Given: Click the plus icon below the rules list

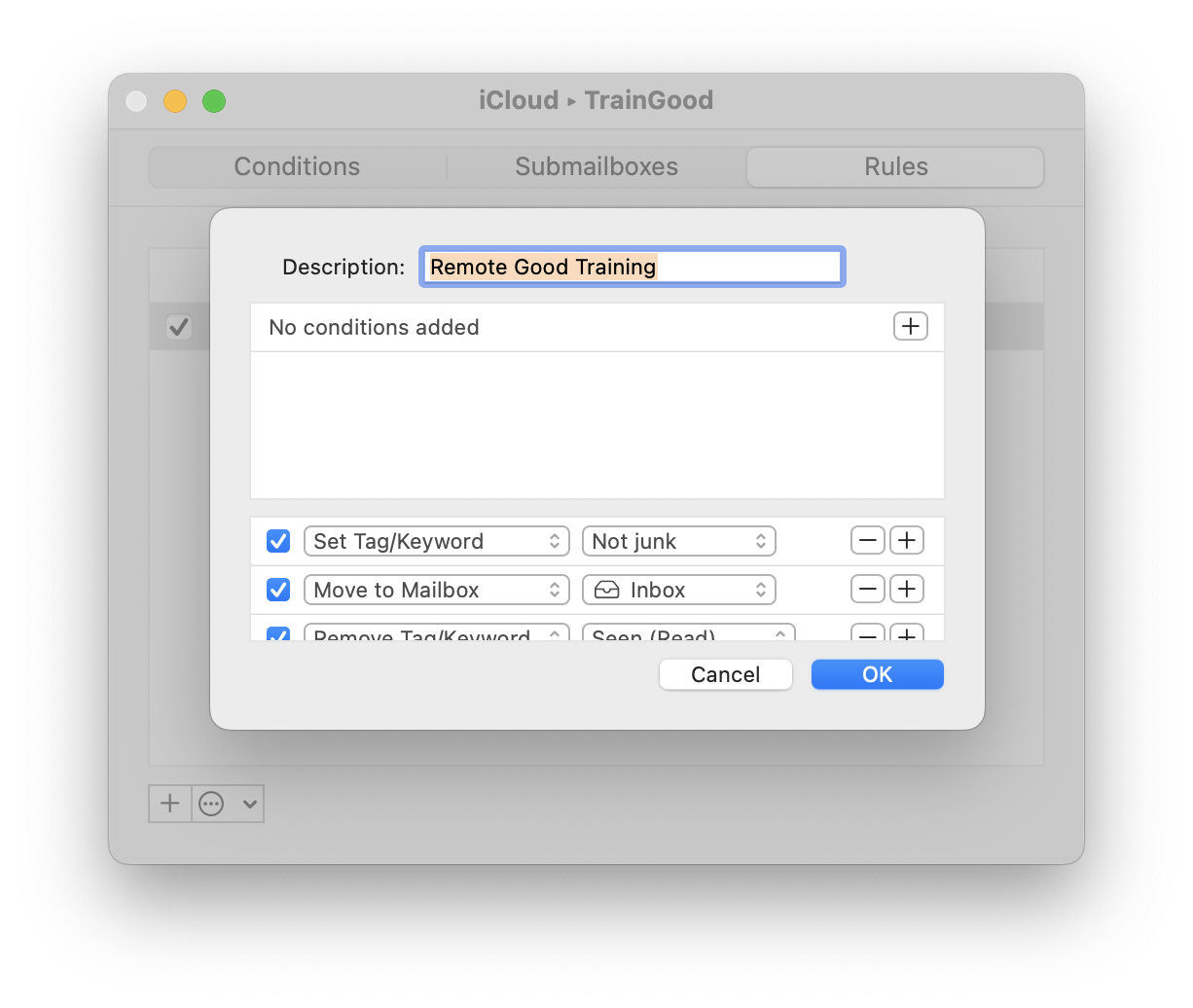Looking at the screenshot, I should [169, 804].
